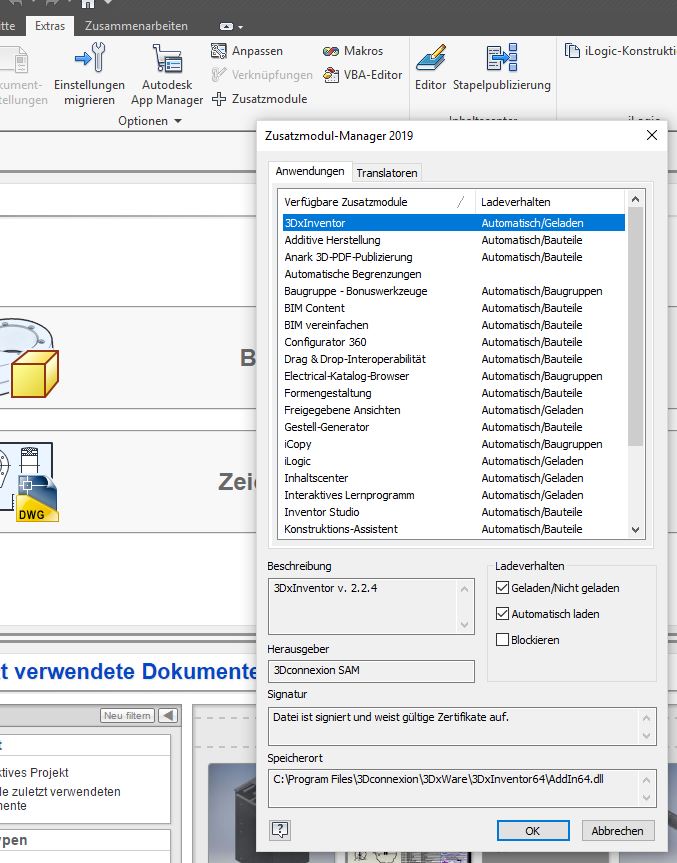The width and height of the screenshot is (677, 863).
Task: Open Anpassen customization dialog
Action: coord(247,51)
